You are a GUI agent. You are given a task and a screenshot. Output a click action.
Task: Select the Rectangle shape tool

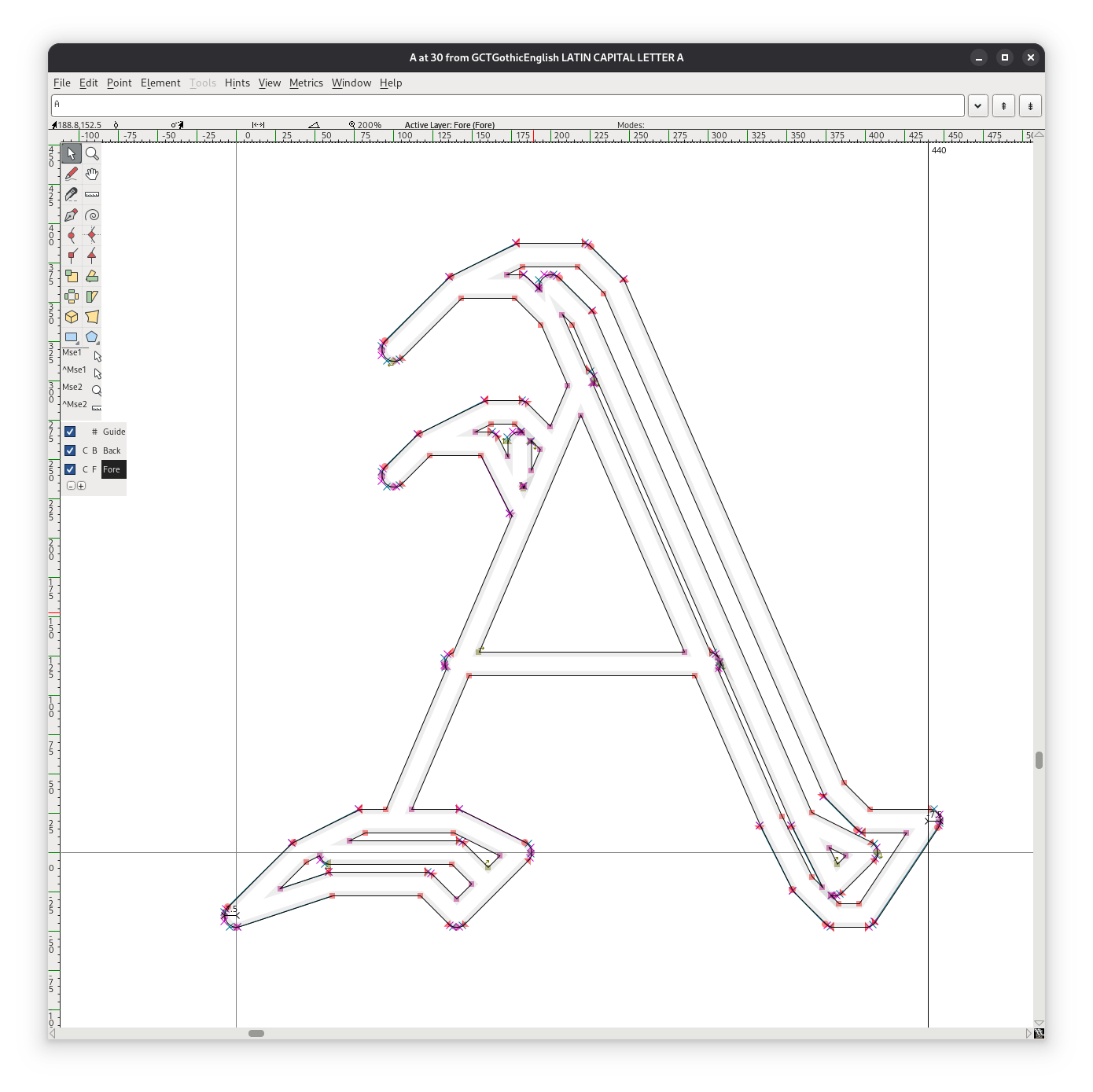pyautogui.click(x=72, y=337)
